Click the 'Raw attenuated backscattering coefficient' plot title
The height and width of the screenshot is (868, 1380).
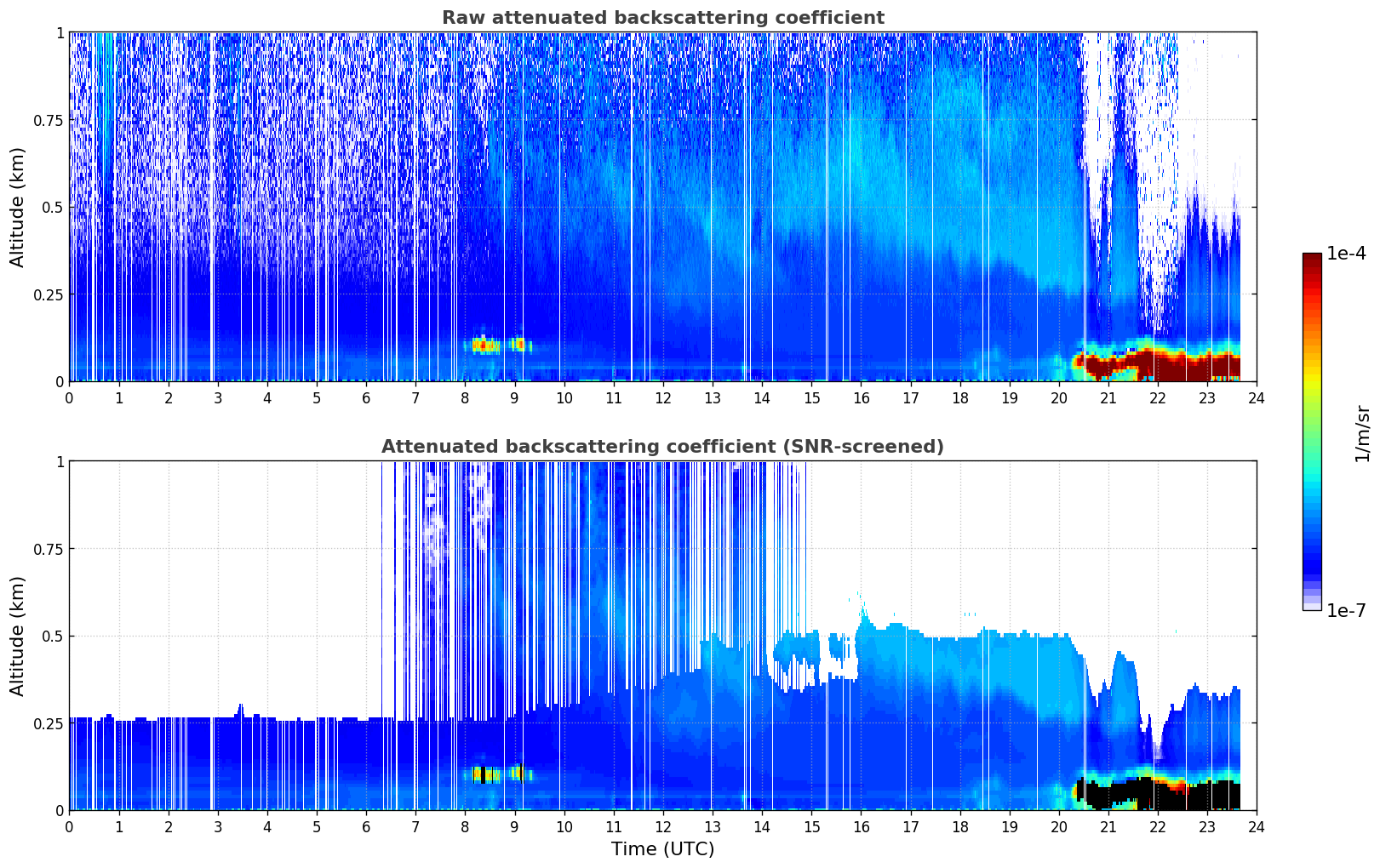(x=662, y=18)
